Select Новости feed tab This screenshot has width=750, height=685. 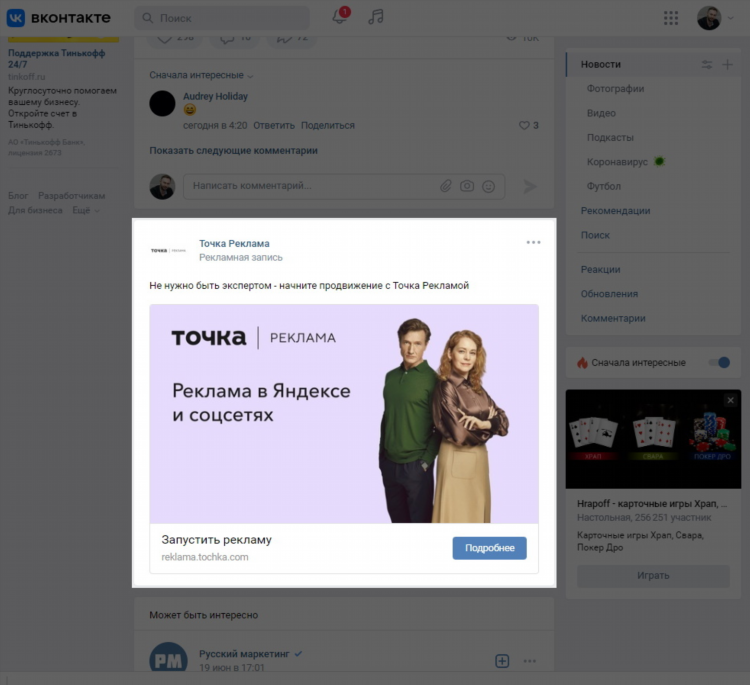601,65
